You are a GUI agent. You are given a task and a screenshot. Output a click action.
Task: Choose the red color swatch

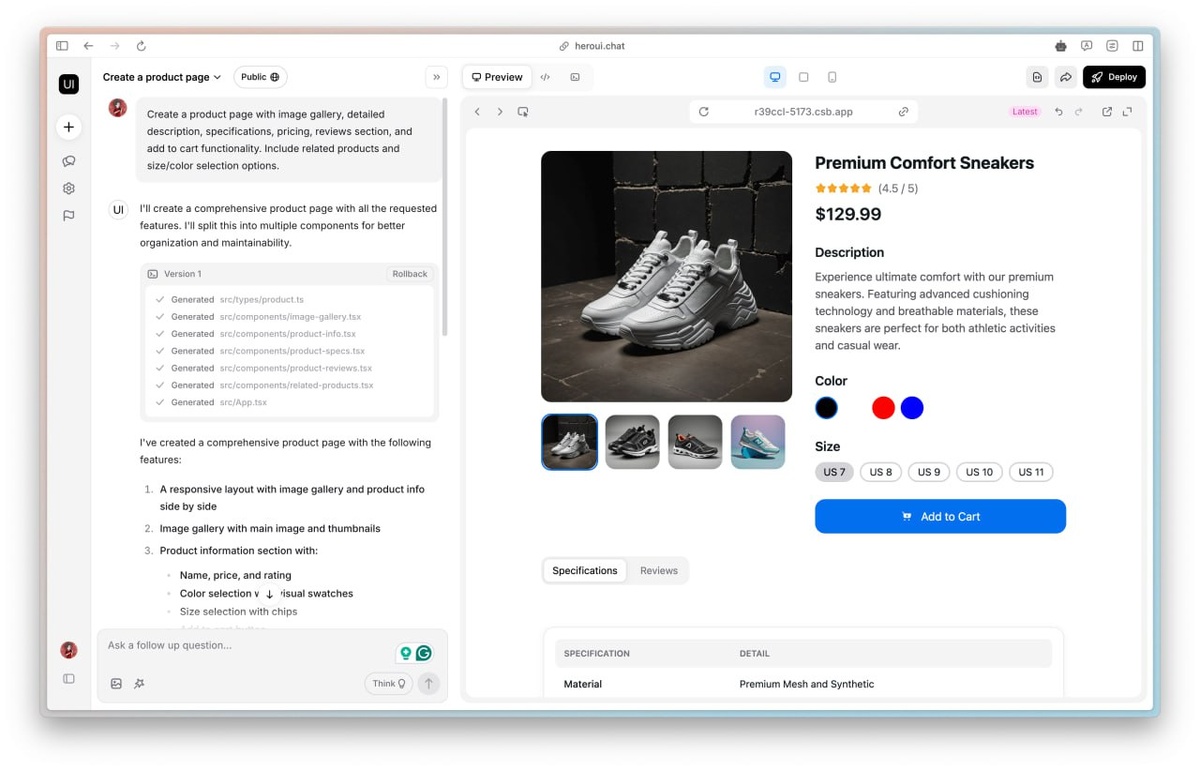pos(883,408)
